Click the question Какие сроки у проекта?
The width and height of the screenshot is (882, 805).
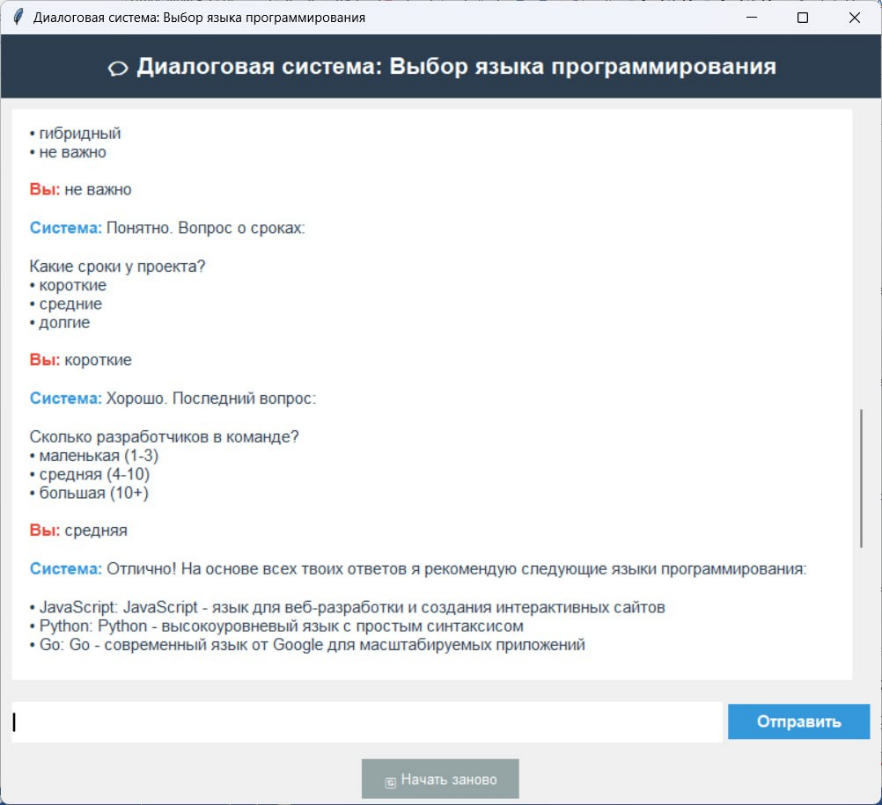point(124,266)
